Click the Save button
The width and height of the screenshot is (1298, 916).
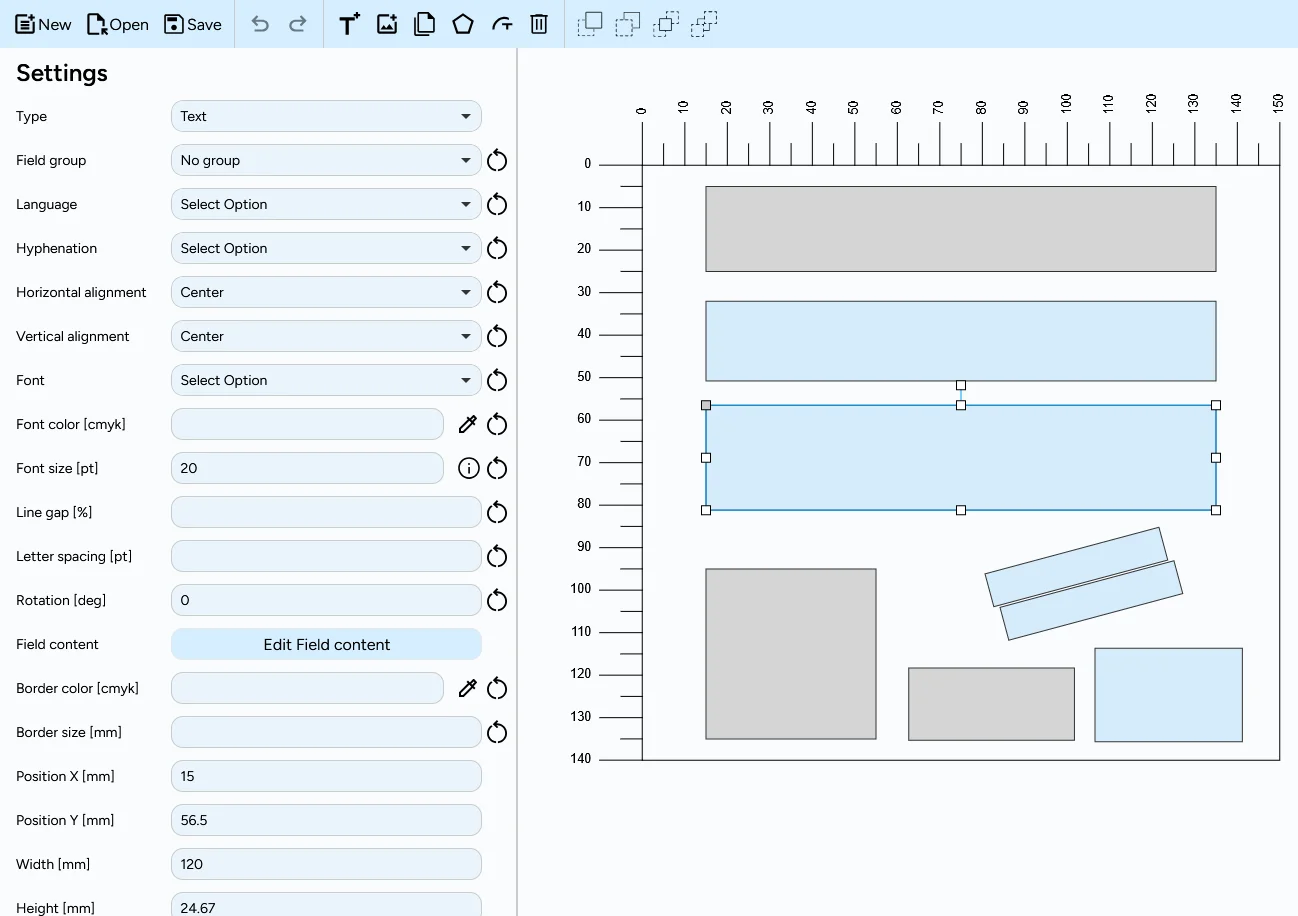(193, 24)
